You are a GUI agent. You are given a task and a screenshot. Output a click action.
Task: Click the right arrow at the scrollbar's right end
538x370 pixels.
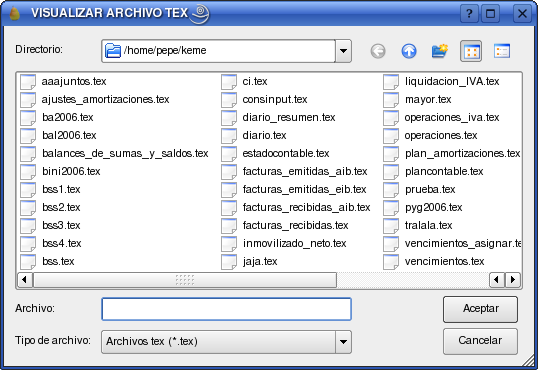513,279
